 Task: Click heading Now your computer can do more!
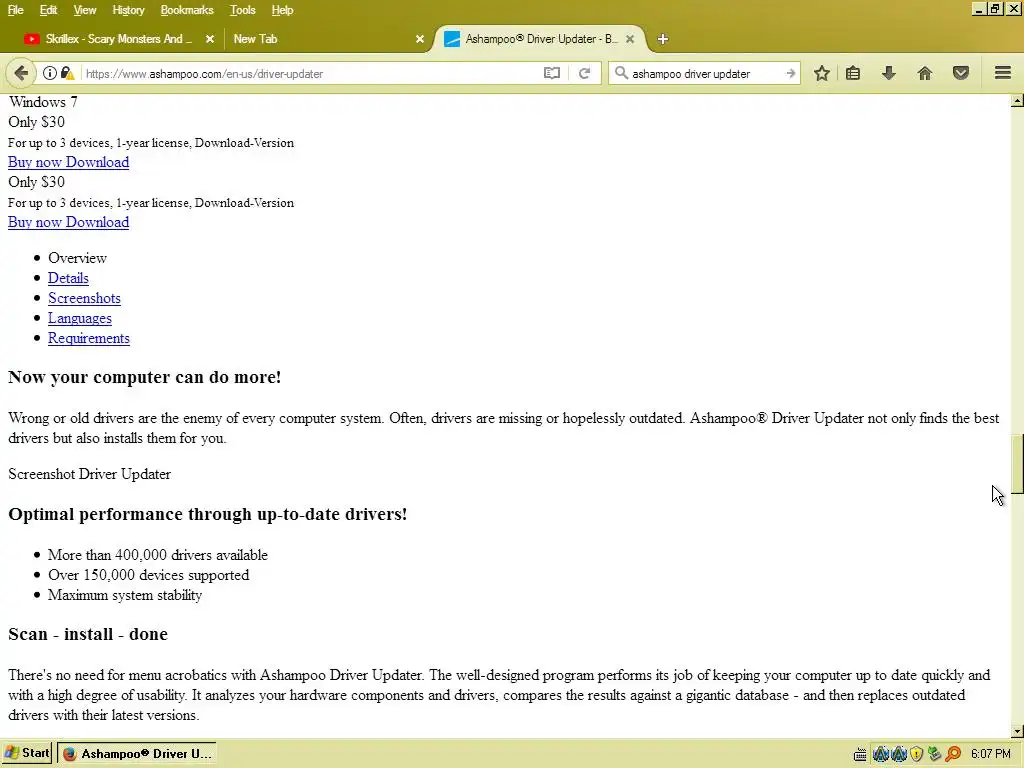click(144, 377)
